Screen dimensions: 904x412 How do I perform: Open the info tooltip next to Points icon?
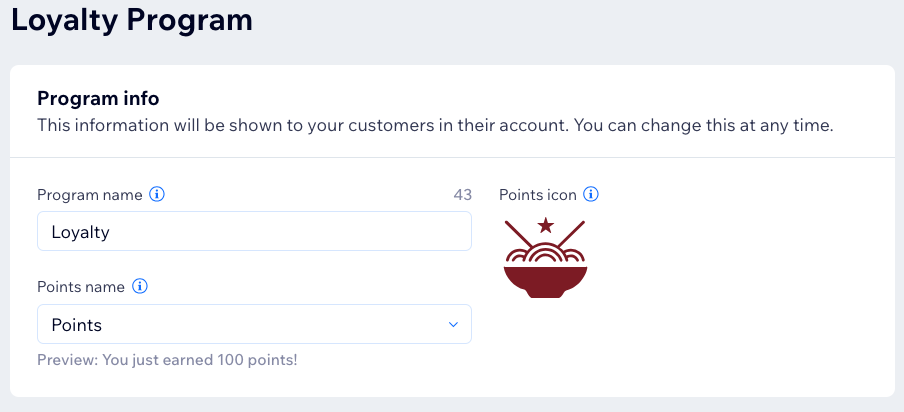pos(591,195)
